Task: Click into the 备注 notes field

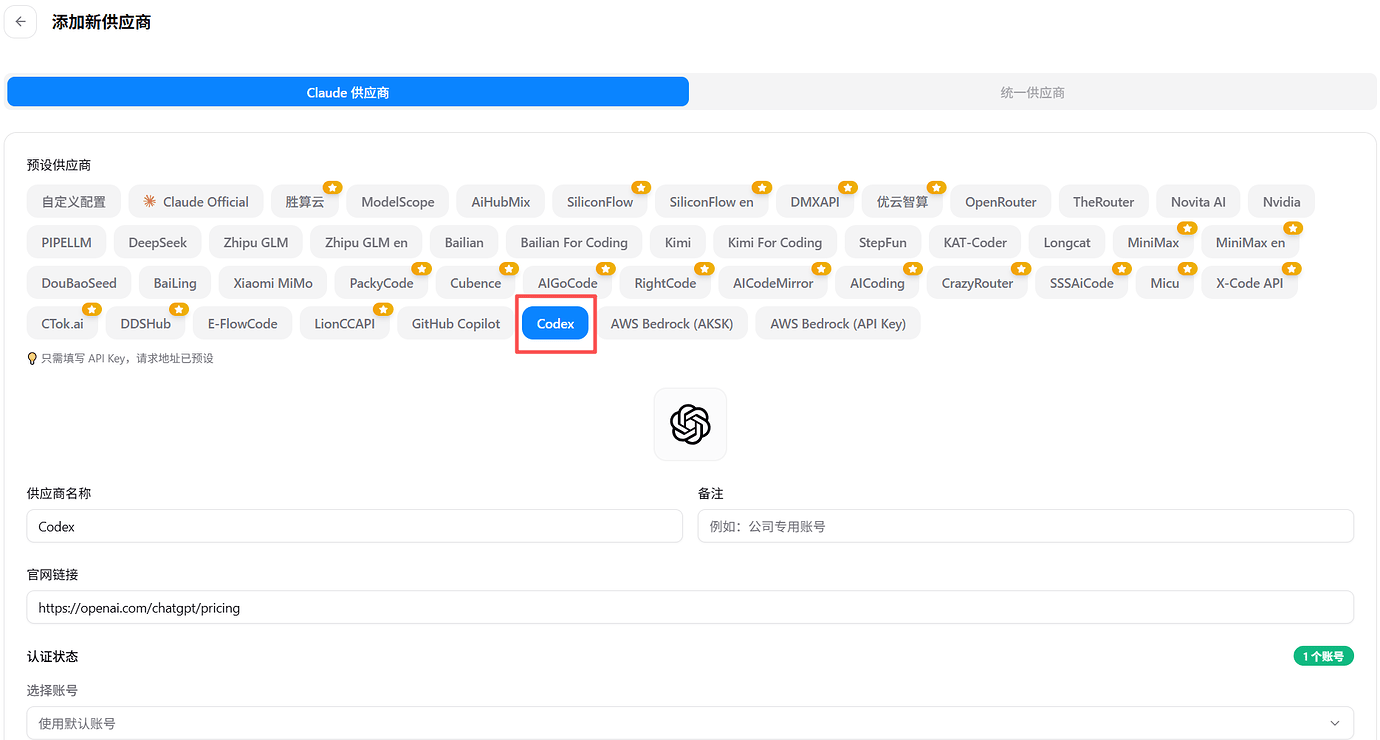Action: pos(1026,526)
